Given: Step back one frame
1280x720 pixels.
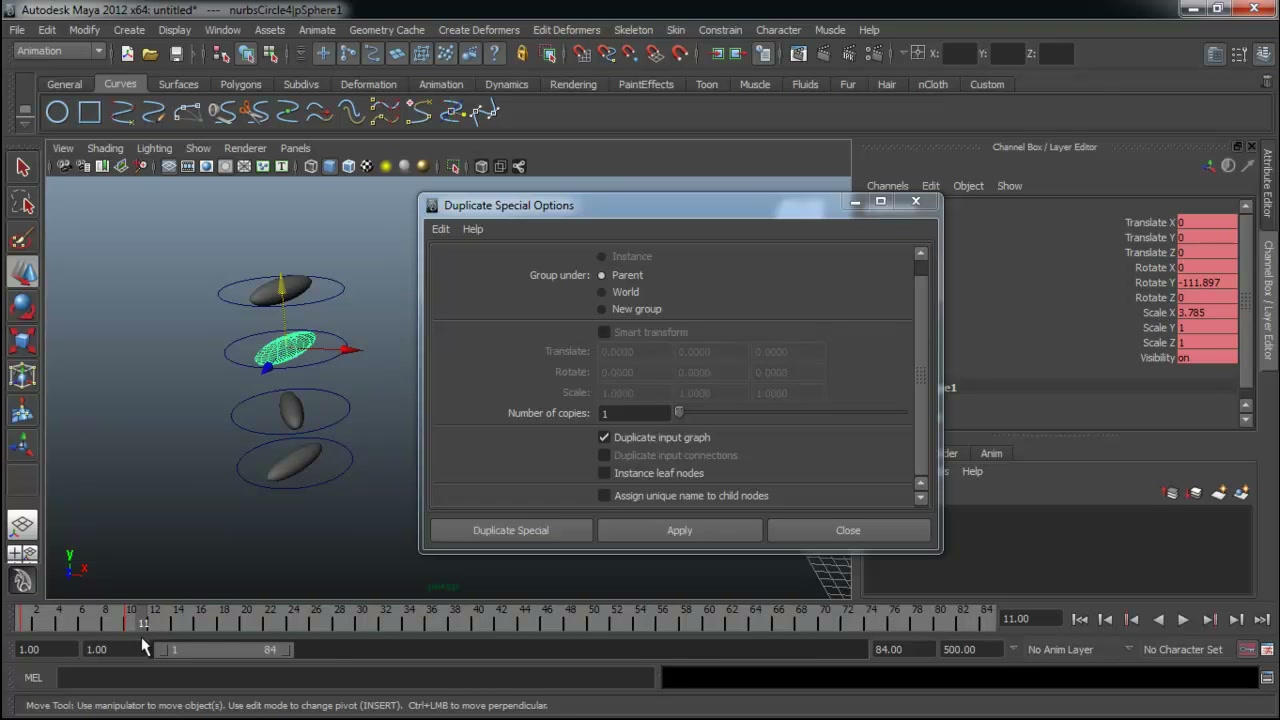Looking at the screenshot, I should point(1106,620).
